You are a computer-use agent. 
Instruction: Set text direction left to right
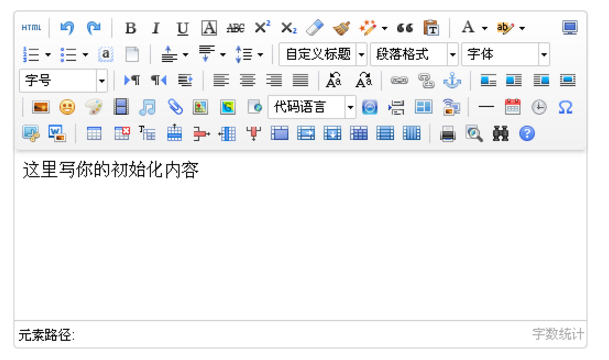pos(132,80)
